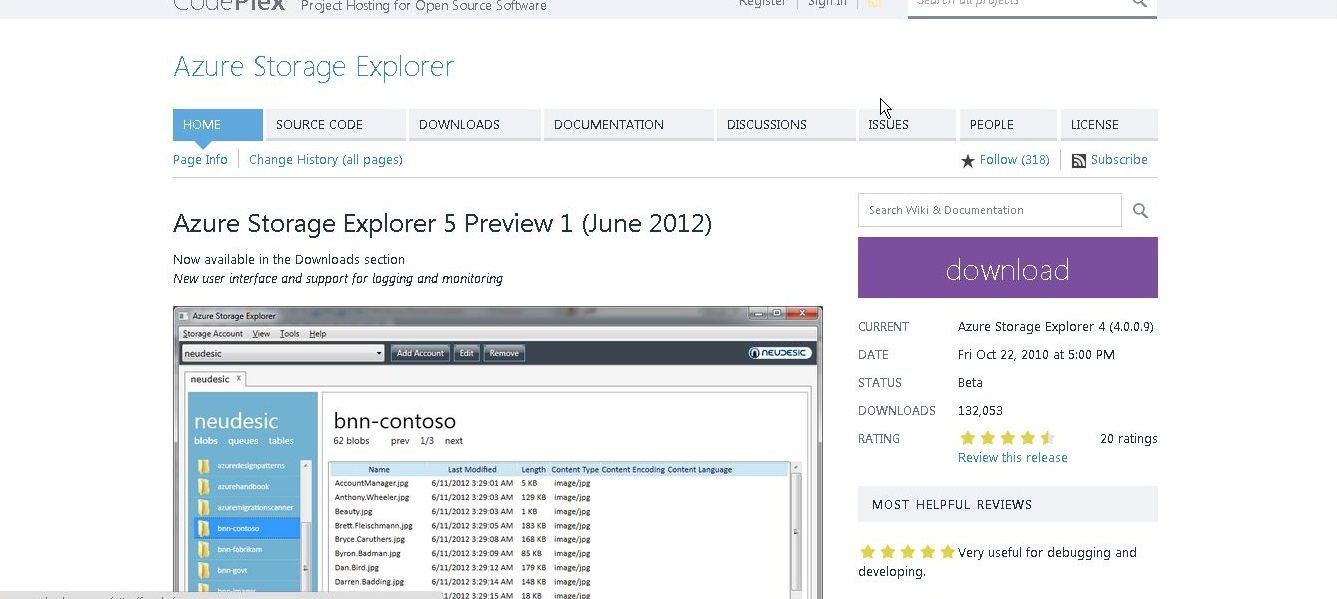Open the Azure Storage Explorer screenshot image

498,452
